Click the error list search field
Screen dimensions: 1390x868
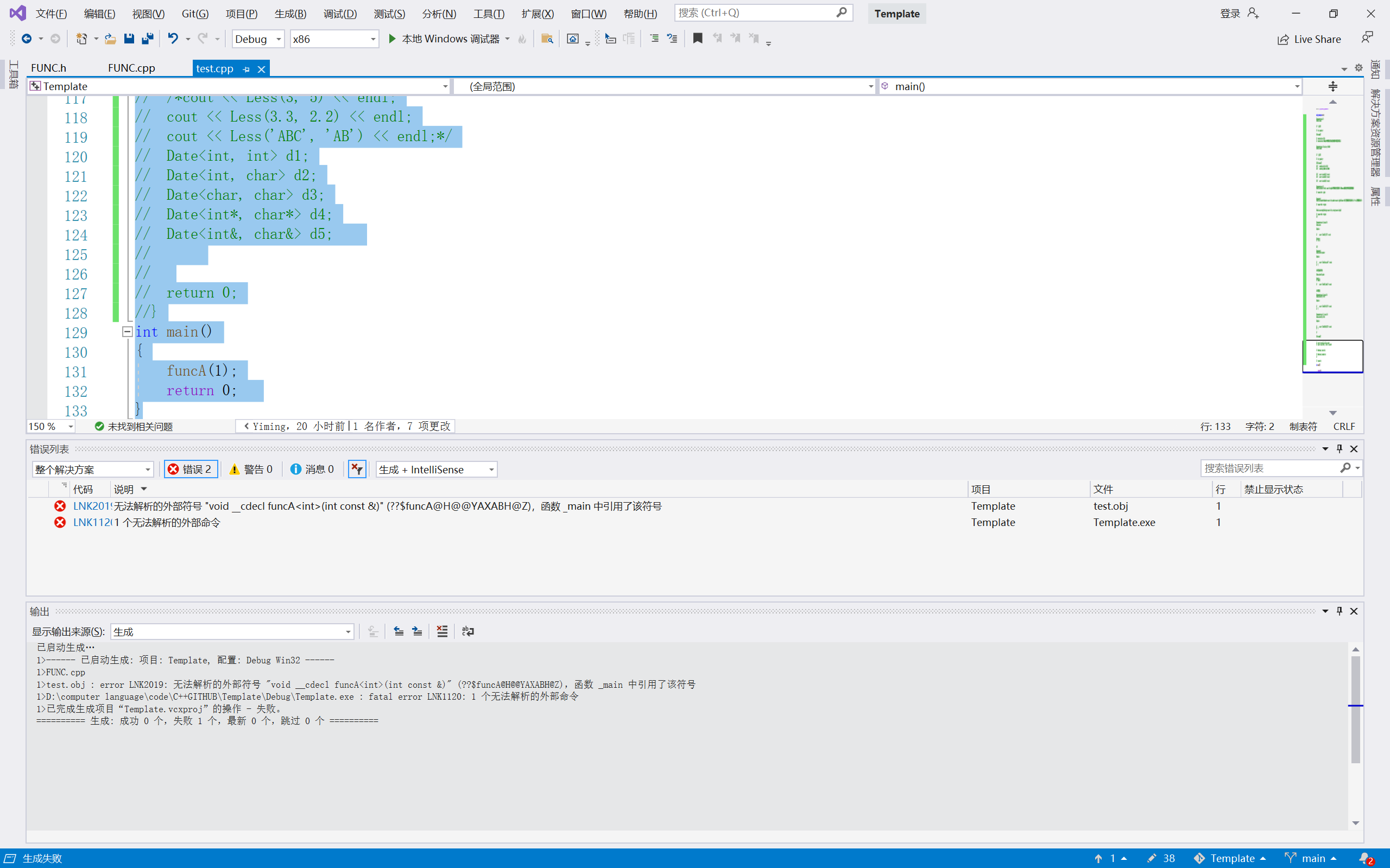click(x=1281, y=468)
